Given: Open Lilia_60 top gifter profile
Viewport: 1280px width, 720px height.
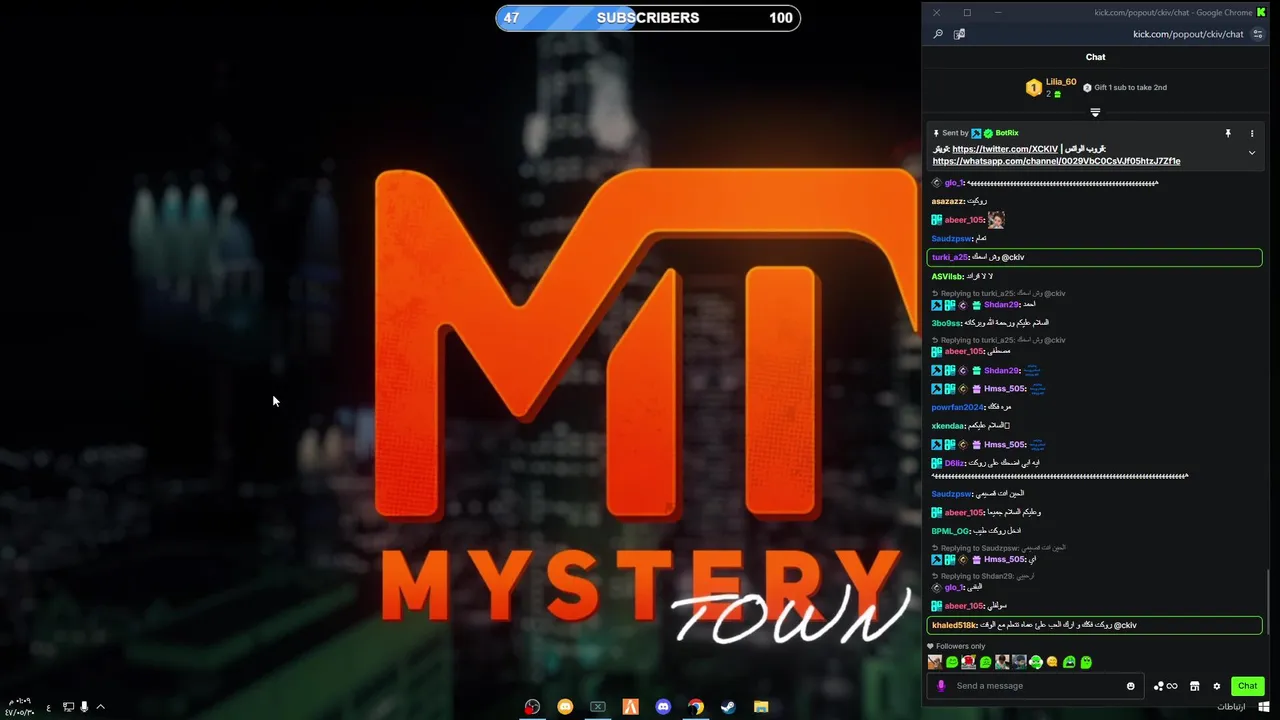Looking at the screenshot, I should click(1061, 82).
